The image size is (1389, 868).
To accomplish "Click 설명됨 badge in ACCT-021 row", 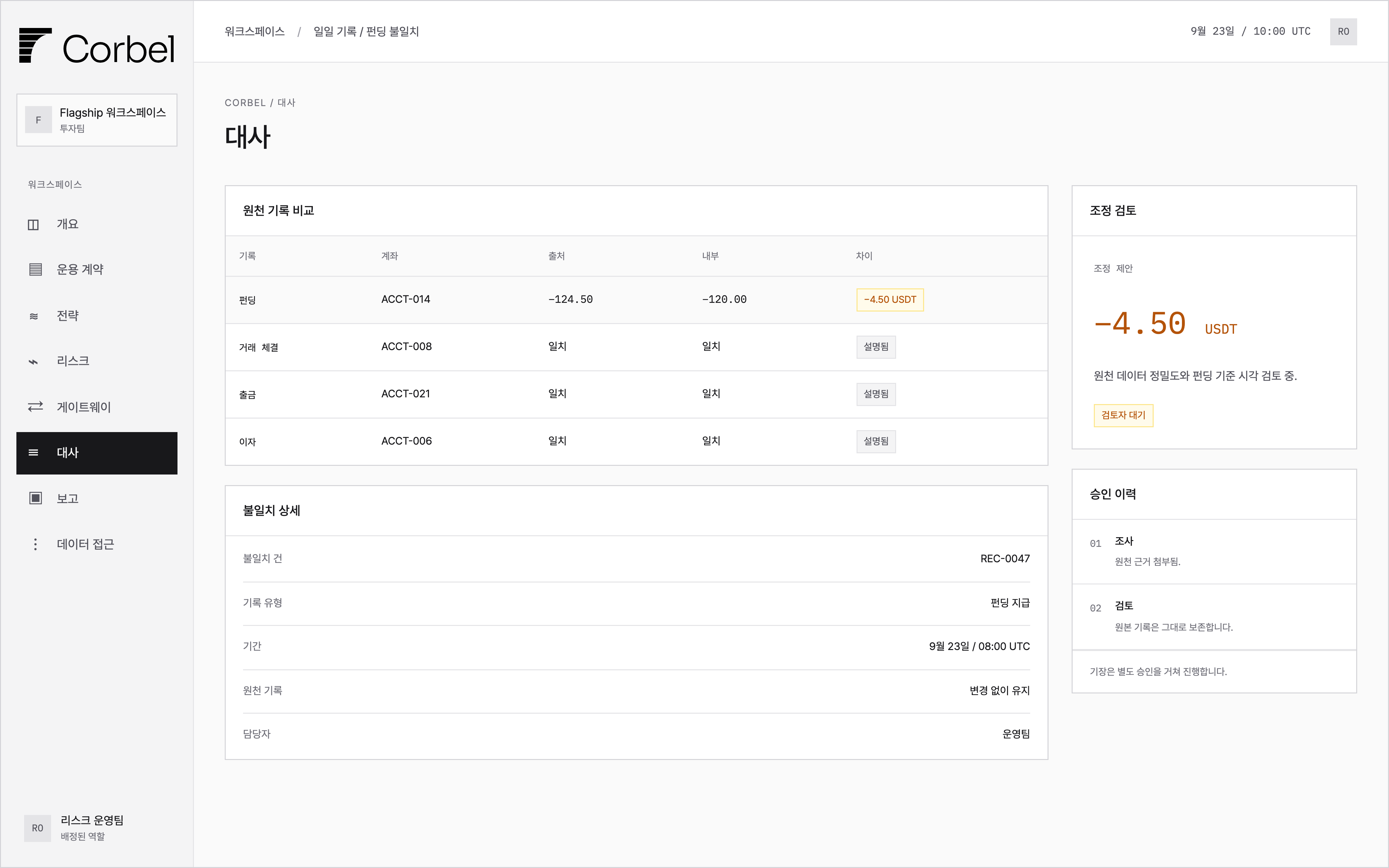I will click(876, 394).
